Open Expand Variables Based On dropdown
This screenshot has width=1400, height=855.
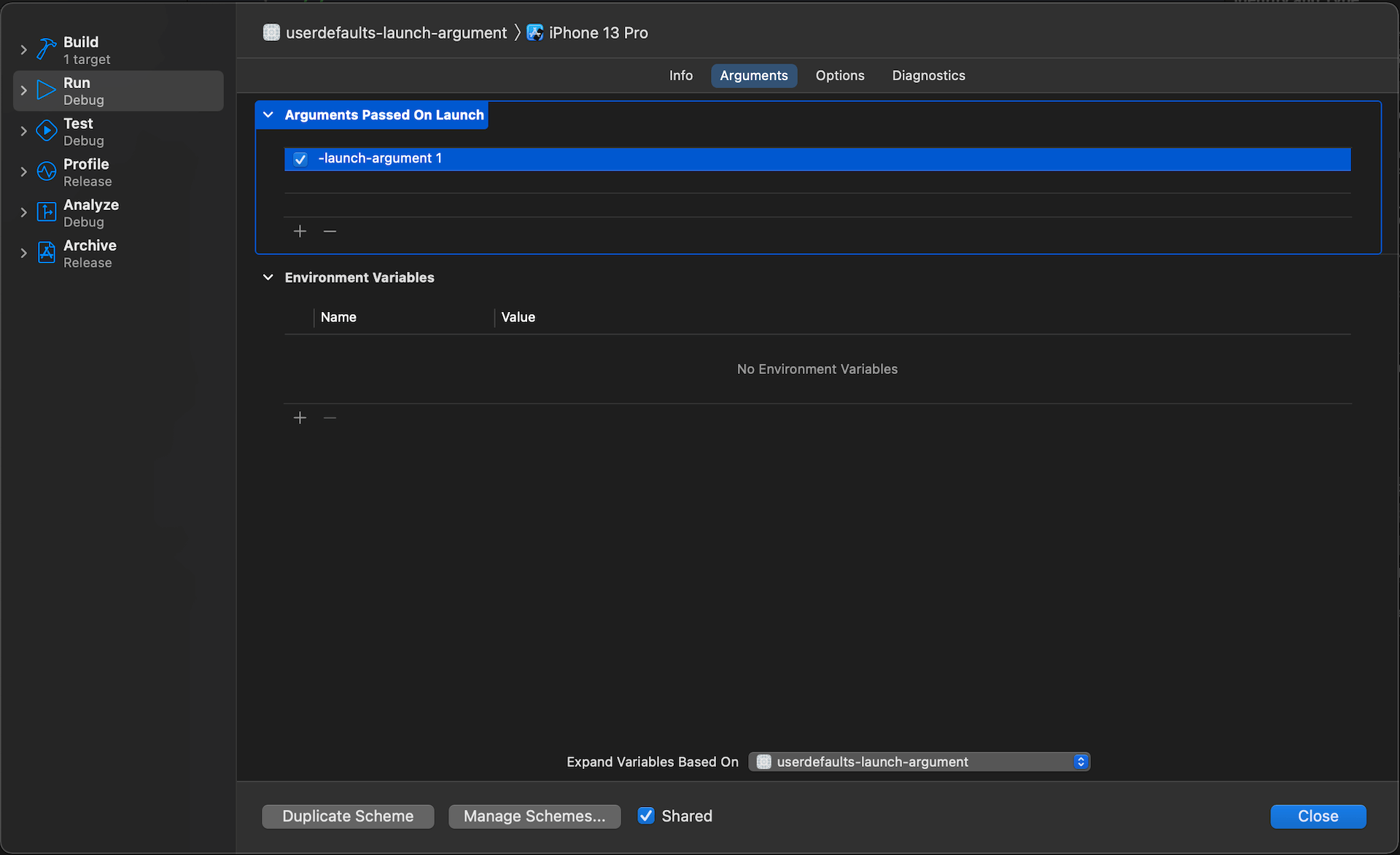pos(919,762)
